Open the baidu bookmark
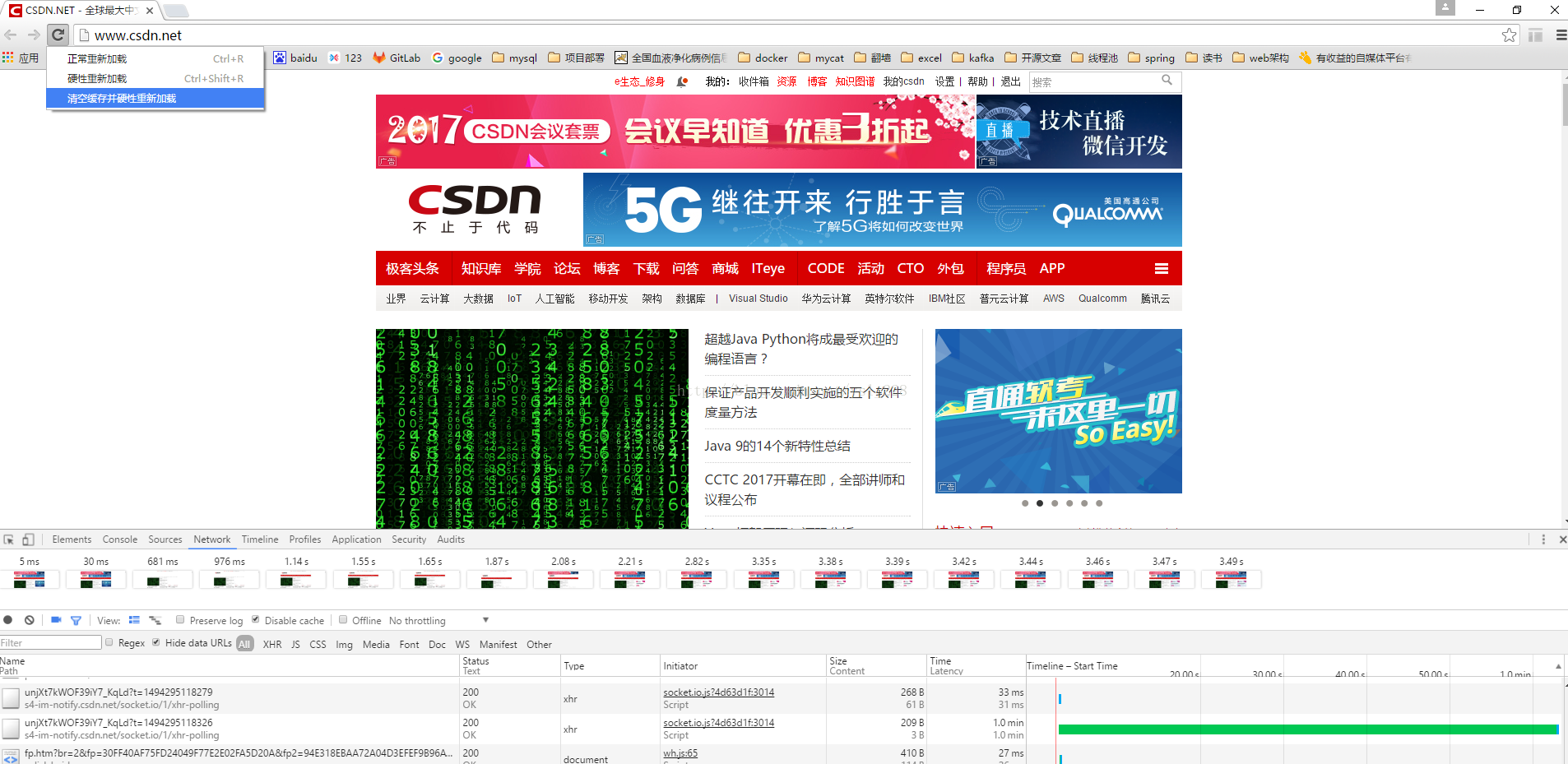This screenshot has height=764, width=1568. click(295, 58)
